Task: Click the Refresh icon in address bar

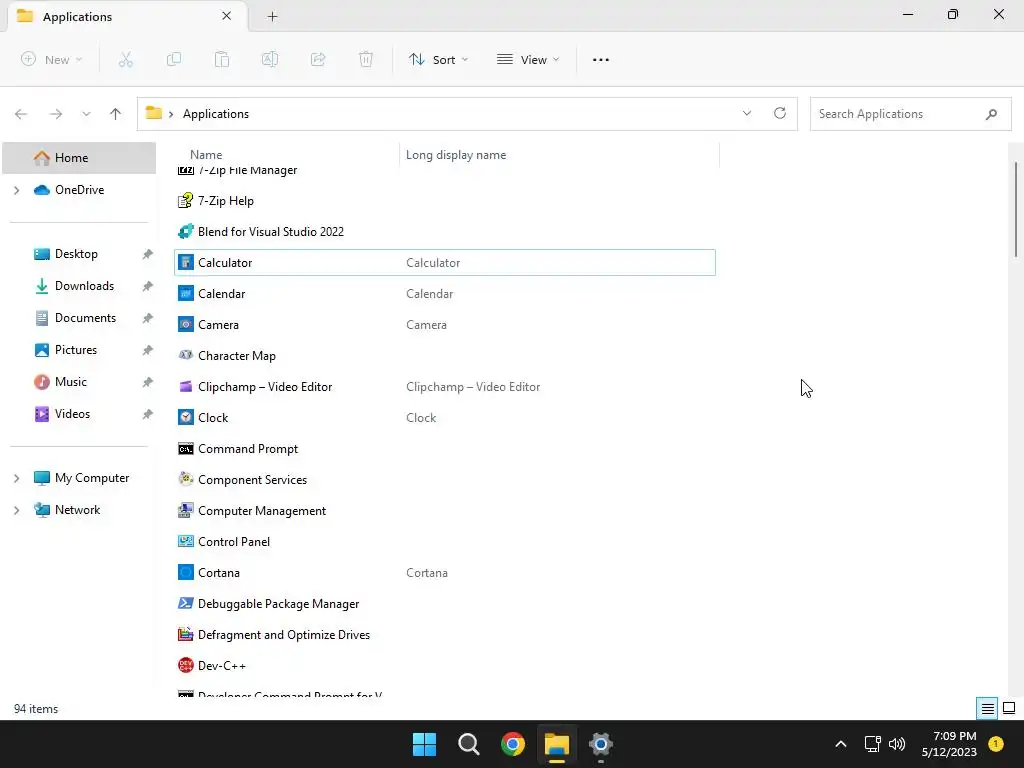Action: tap(780, 113)
